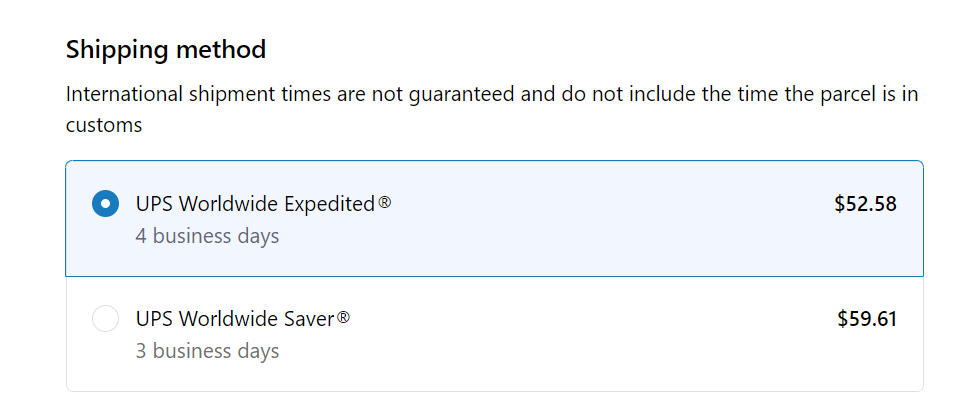Select the UPS Worldwide Expedited radio button
The height and width of the screenshot is (410, 976).
pyautogui.click(x=105, y=204)
